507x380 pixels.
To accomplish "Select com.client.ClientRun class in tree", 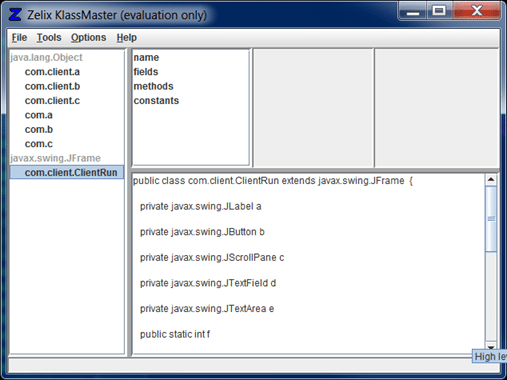I will (67, 172).
